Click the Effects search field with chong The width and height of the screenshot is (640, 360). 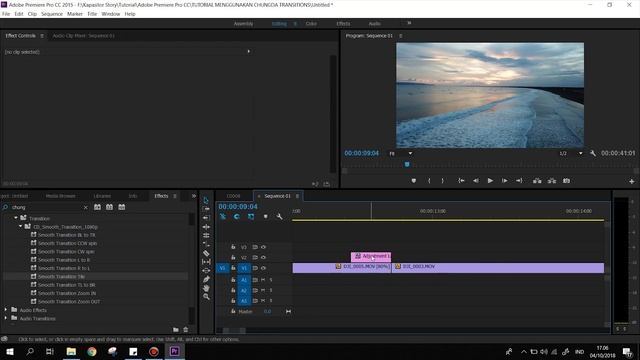pos(45,207)
